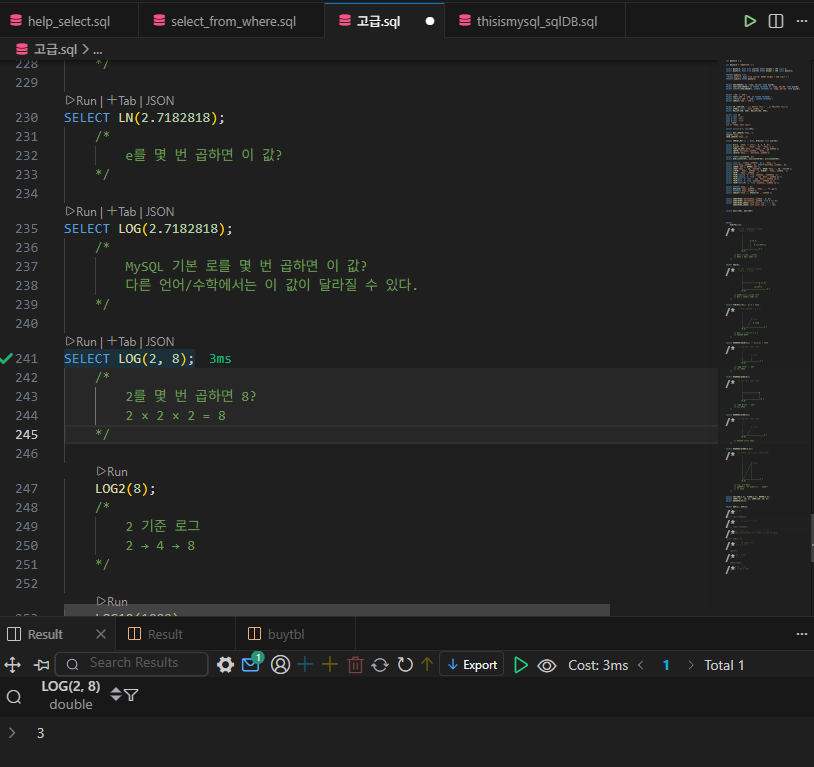Delete row with the red trash icon

click(x=355, y=665)
